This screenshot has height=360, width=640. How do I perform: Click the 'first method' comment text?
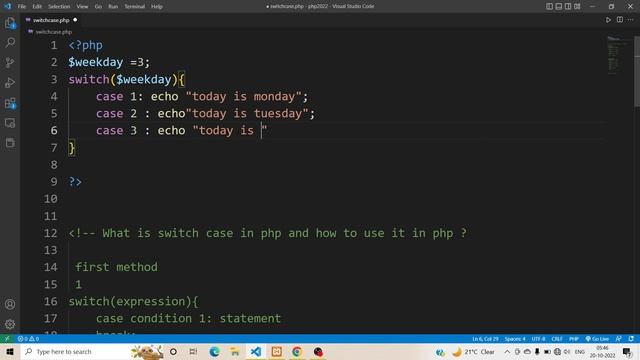[116, 267]
